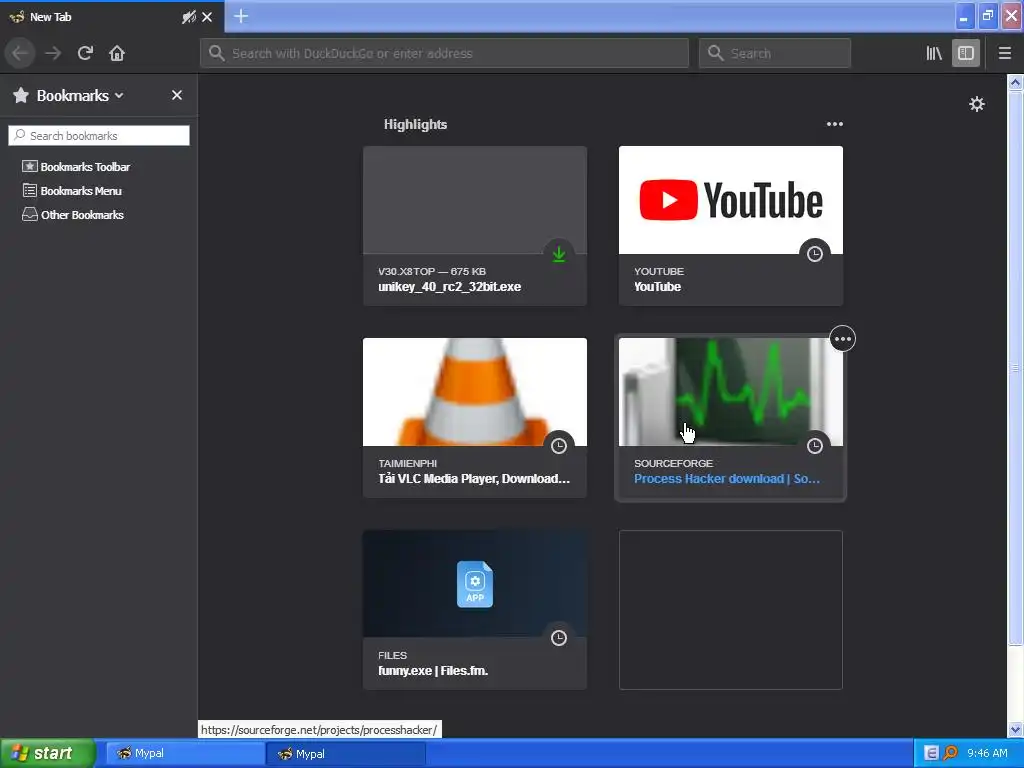Click the Tải VLC Media Player title

click(474, 479)
